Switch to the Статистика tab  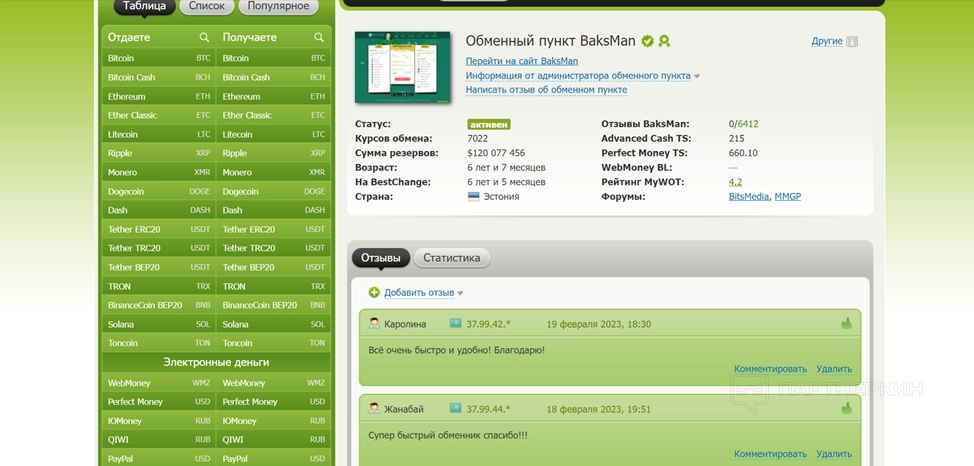pos(451,258)
